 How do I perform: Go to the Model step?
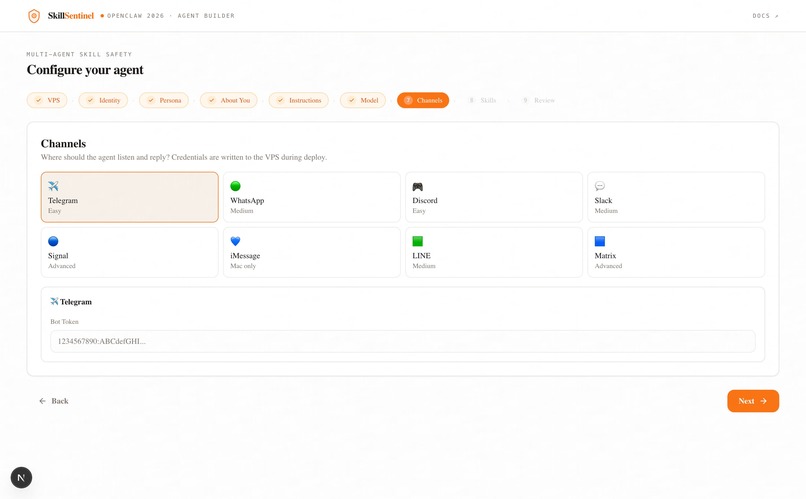tap(363, 100)
